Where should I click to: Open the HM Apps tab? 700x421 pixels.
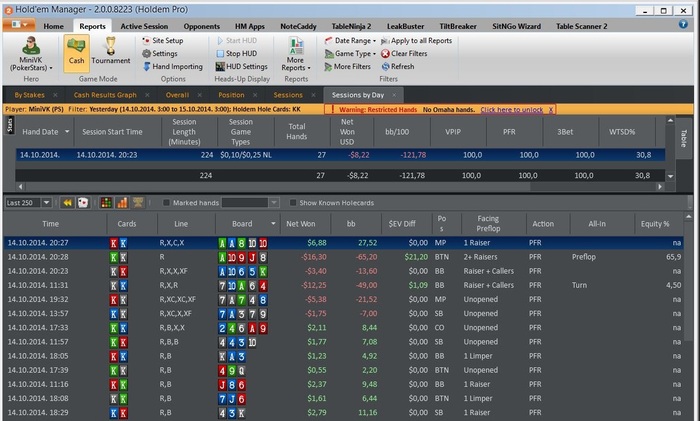(x=250, y=26)
